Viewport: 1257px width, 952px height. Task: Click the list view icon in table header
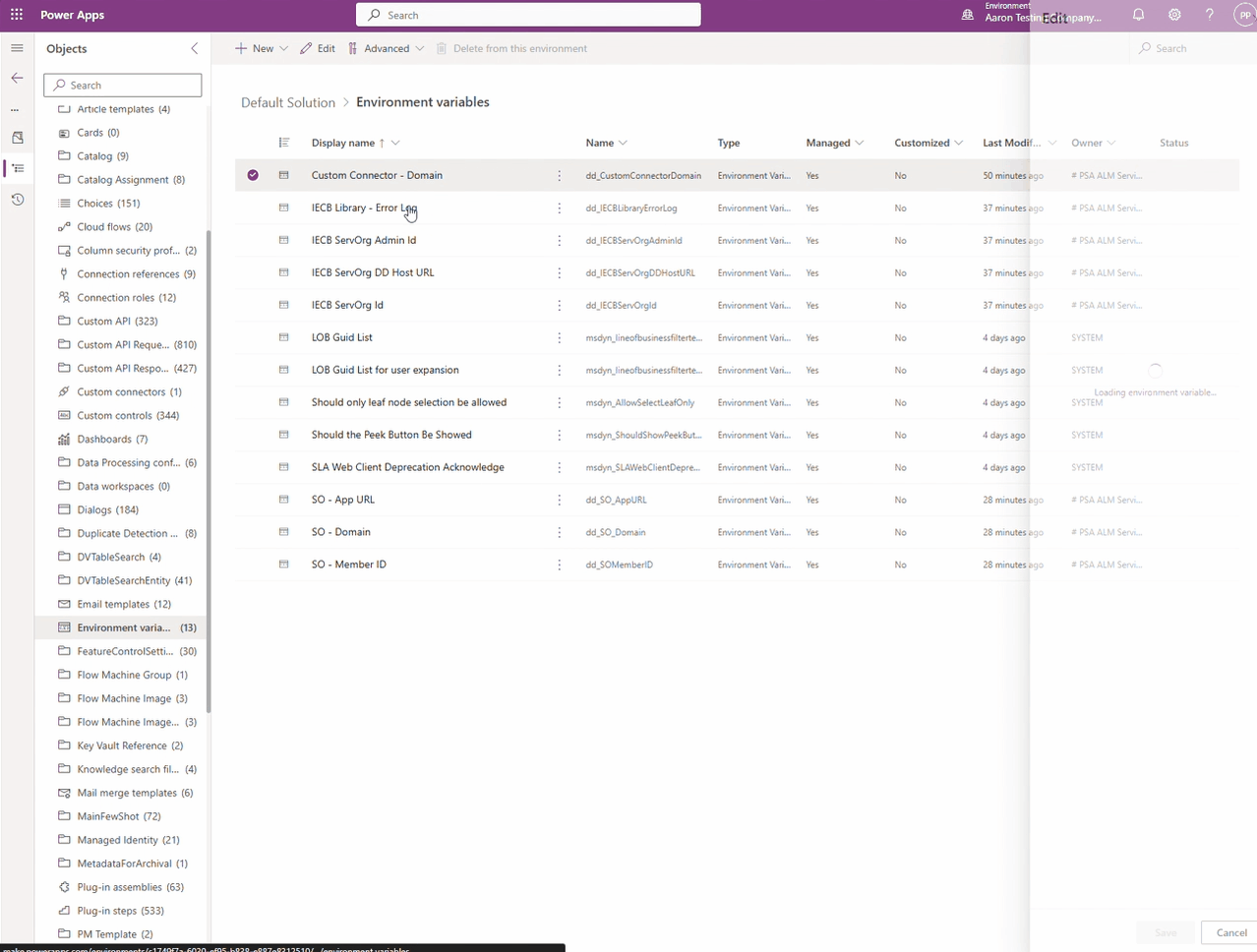pos(284,143)
